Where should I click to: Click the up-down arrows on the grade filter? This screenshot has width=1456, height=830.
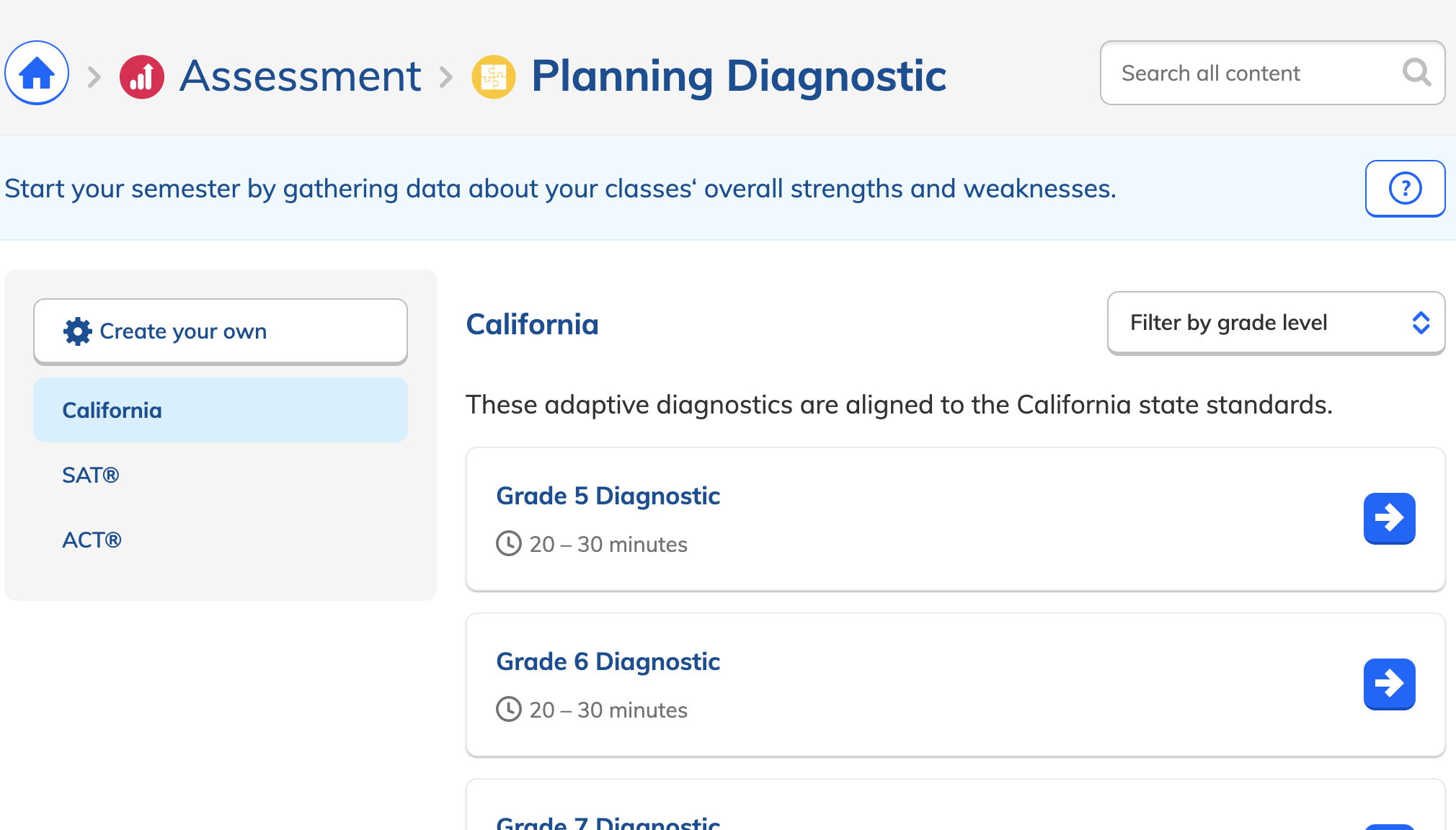click(x=1421, y=323)
